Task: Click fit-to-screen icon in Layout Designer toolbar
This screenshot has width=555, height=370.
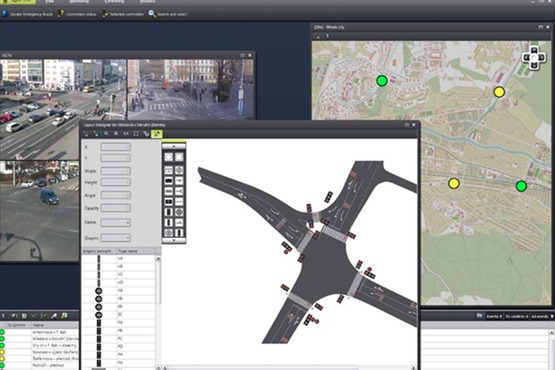Action: tap(136, 133)
